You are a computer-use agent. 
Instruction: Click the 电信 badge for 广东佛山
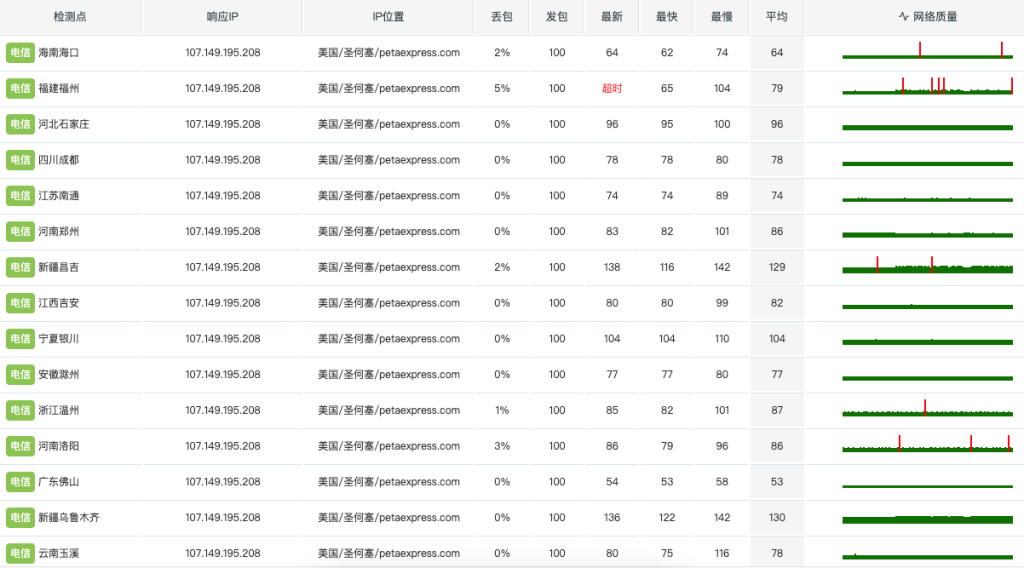click(x=20, y=482)
